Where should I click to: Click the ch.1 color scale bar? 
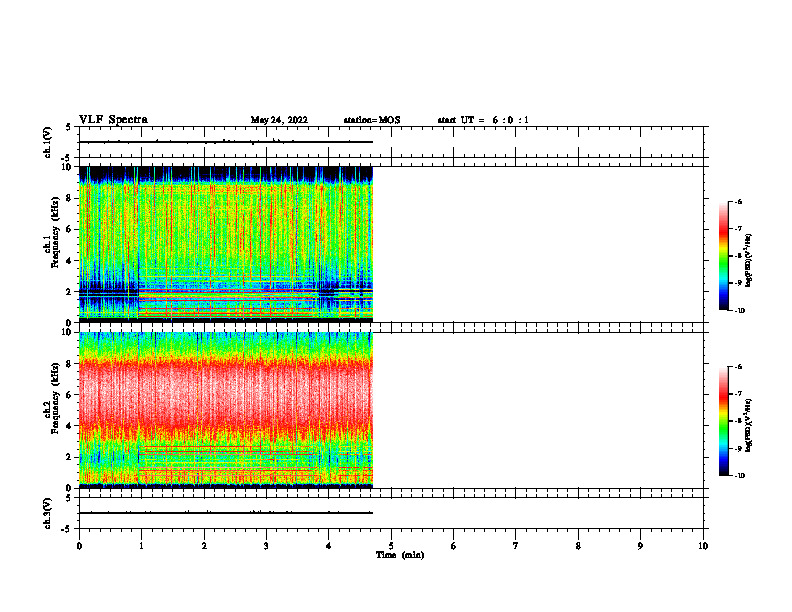click(x=723, y=256)
